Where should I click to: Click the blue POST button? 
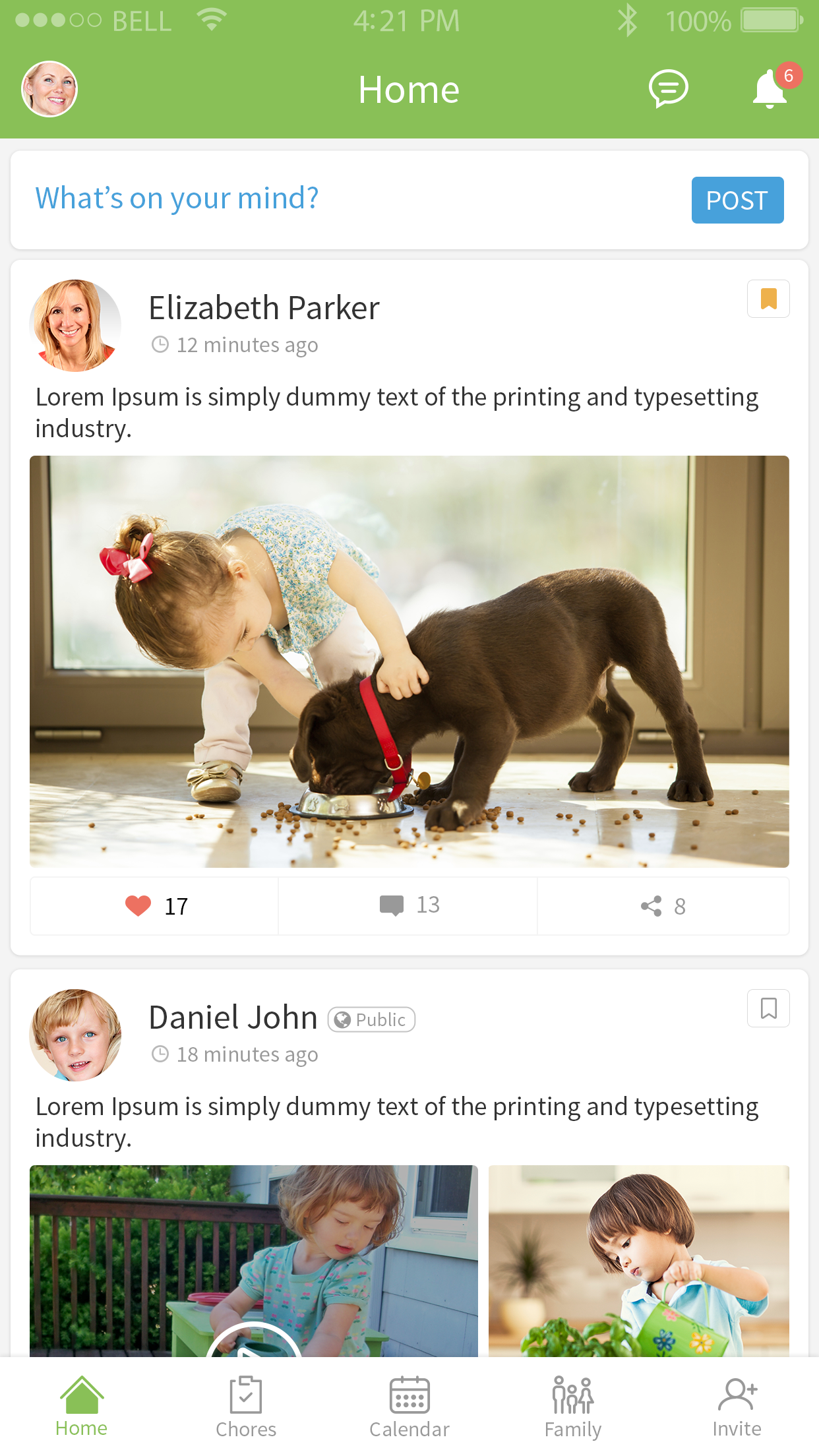[737, 200]
